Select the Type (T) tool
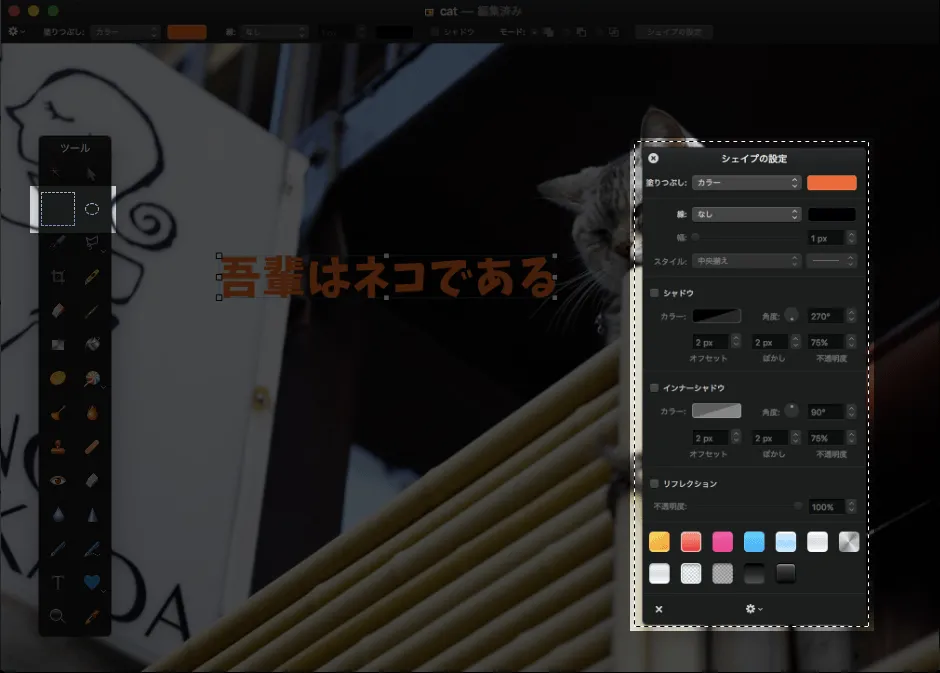 58,583
